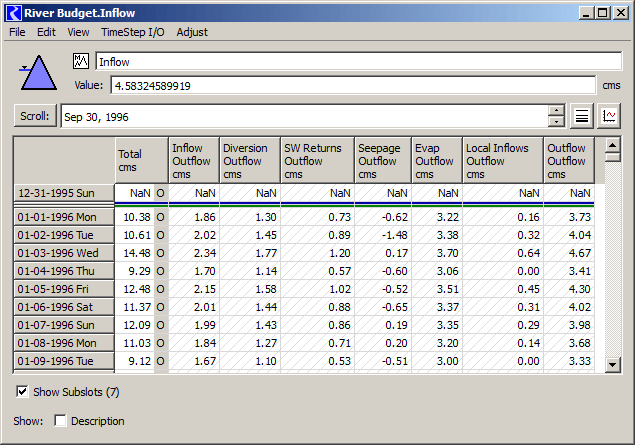Click Total cell 9.12 on 01-09-1996

[x=135, y=361]
